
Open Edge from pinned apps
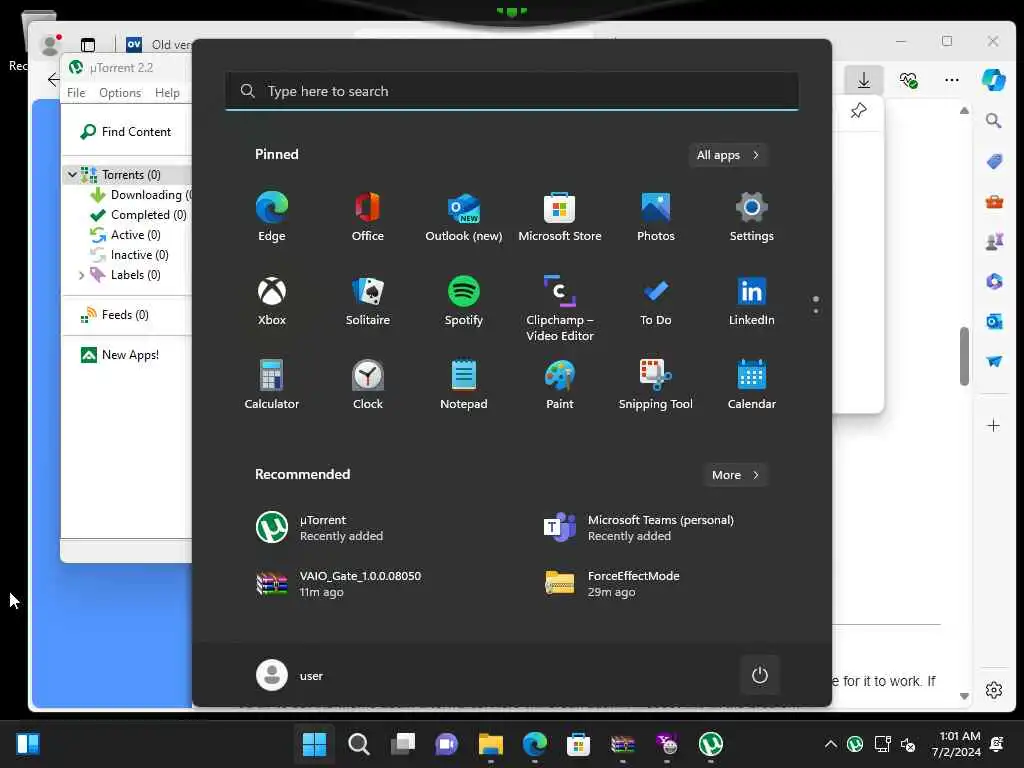(x=272, y=217)
